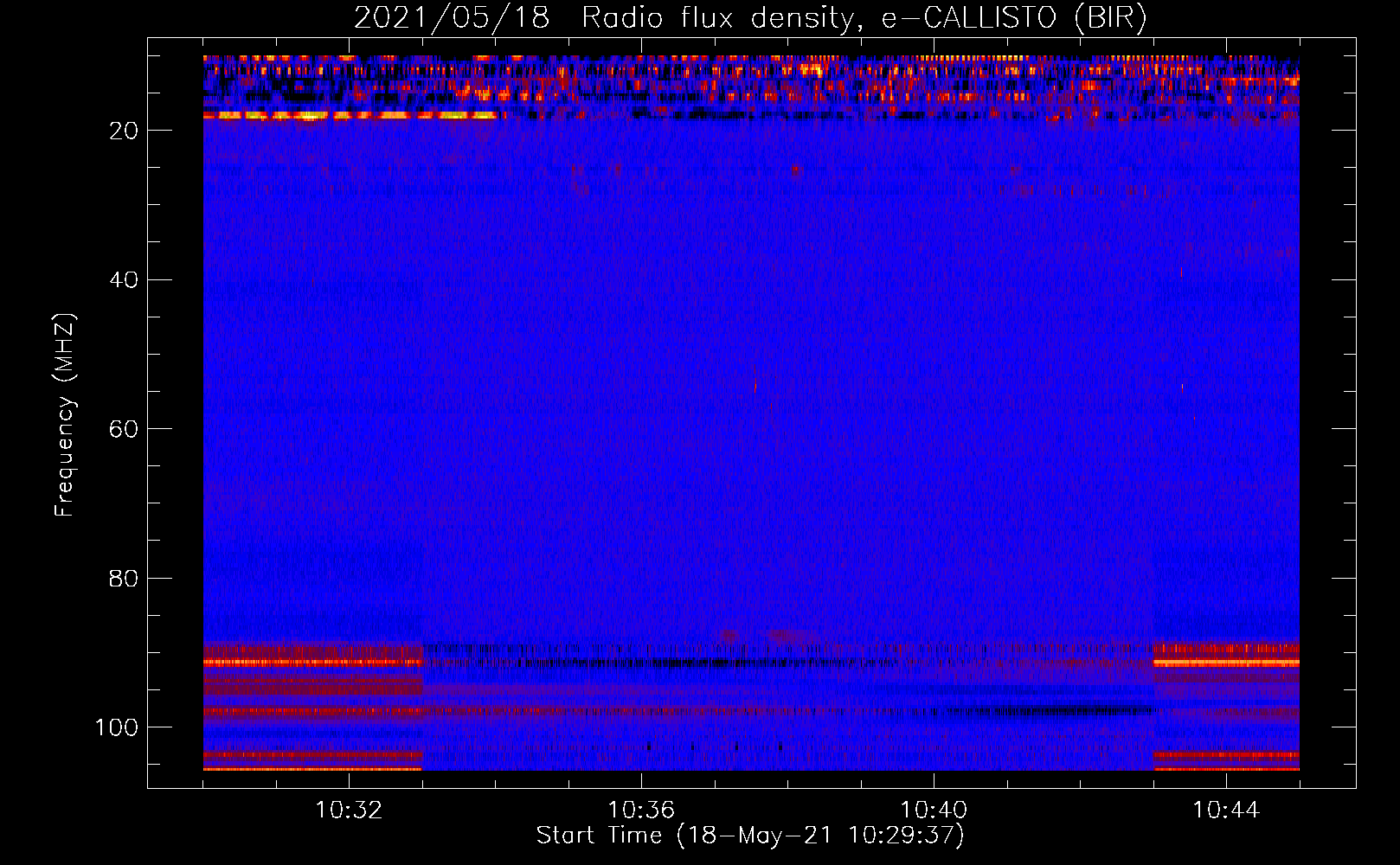Select the 10:32 time tick label
The width and height of the screenshot is (1400, 865).
coord(349,811)
